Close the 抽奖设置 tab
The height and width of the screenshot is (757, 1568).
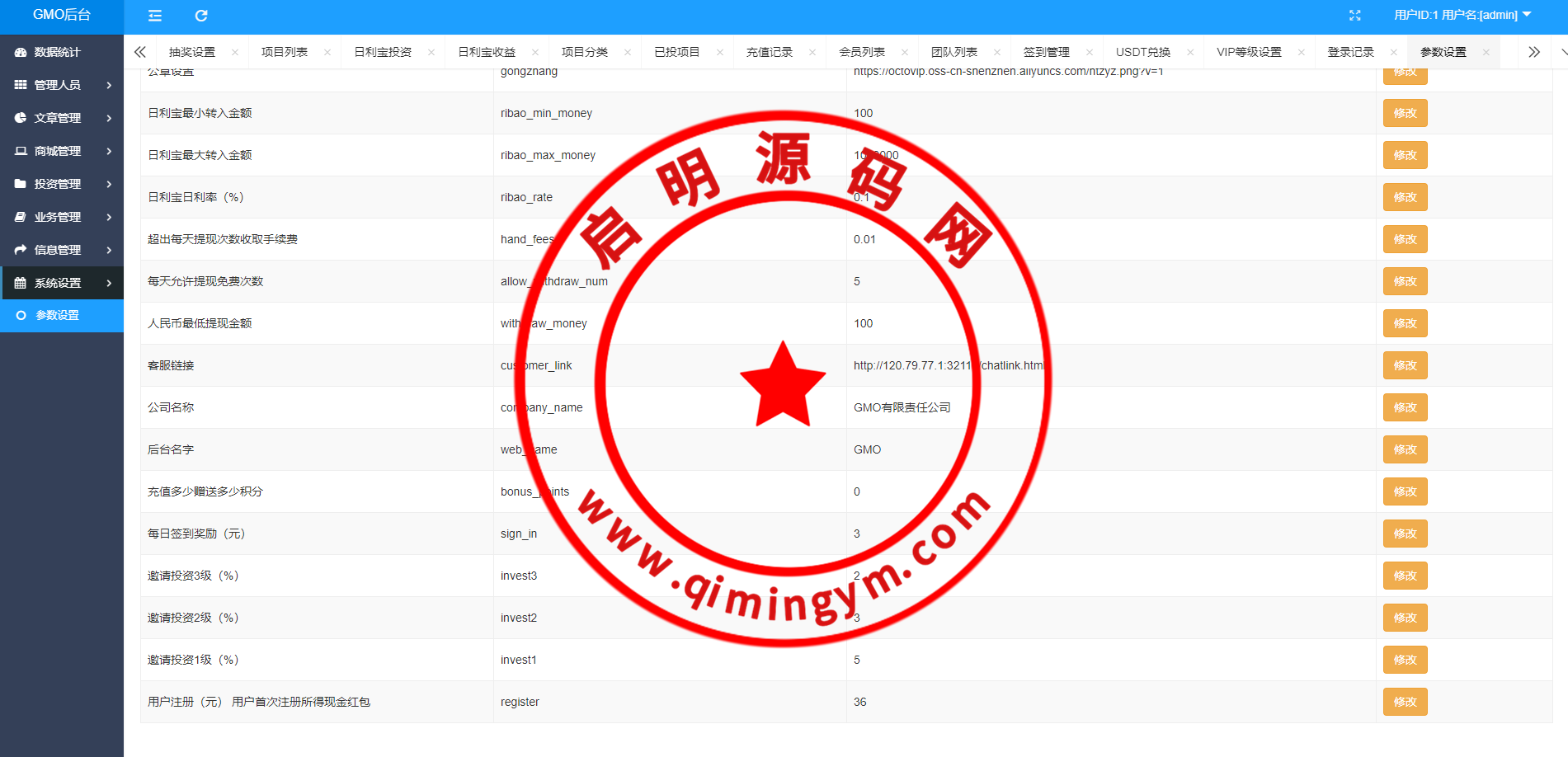point(235,52)
